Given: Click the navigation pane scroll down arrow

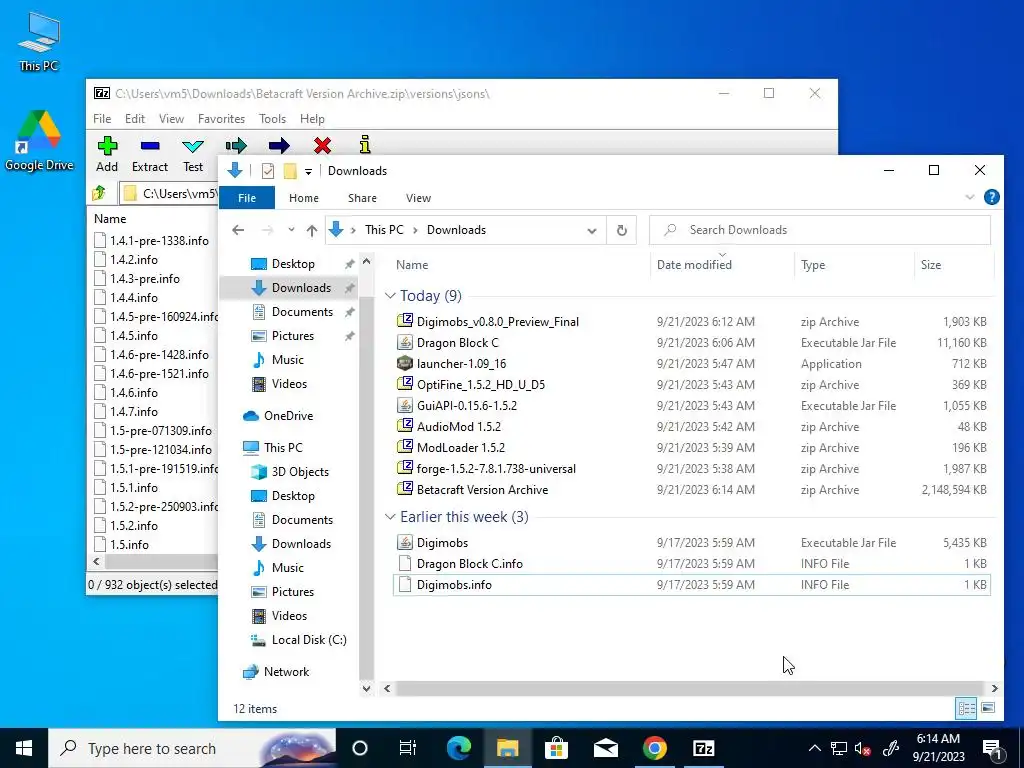Looking at the screenshot, I should click(366, 688).
